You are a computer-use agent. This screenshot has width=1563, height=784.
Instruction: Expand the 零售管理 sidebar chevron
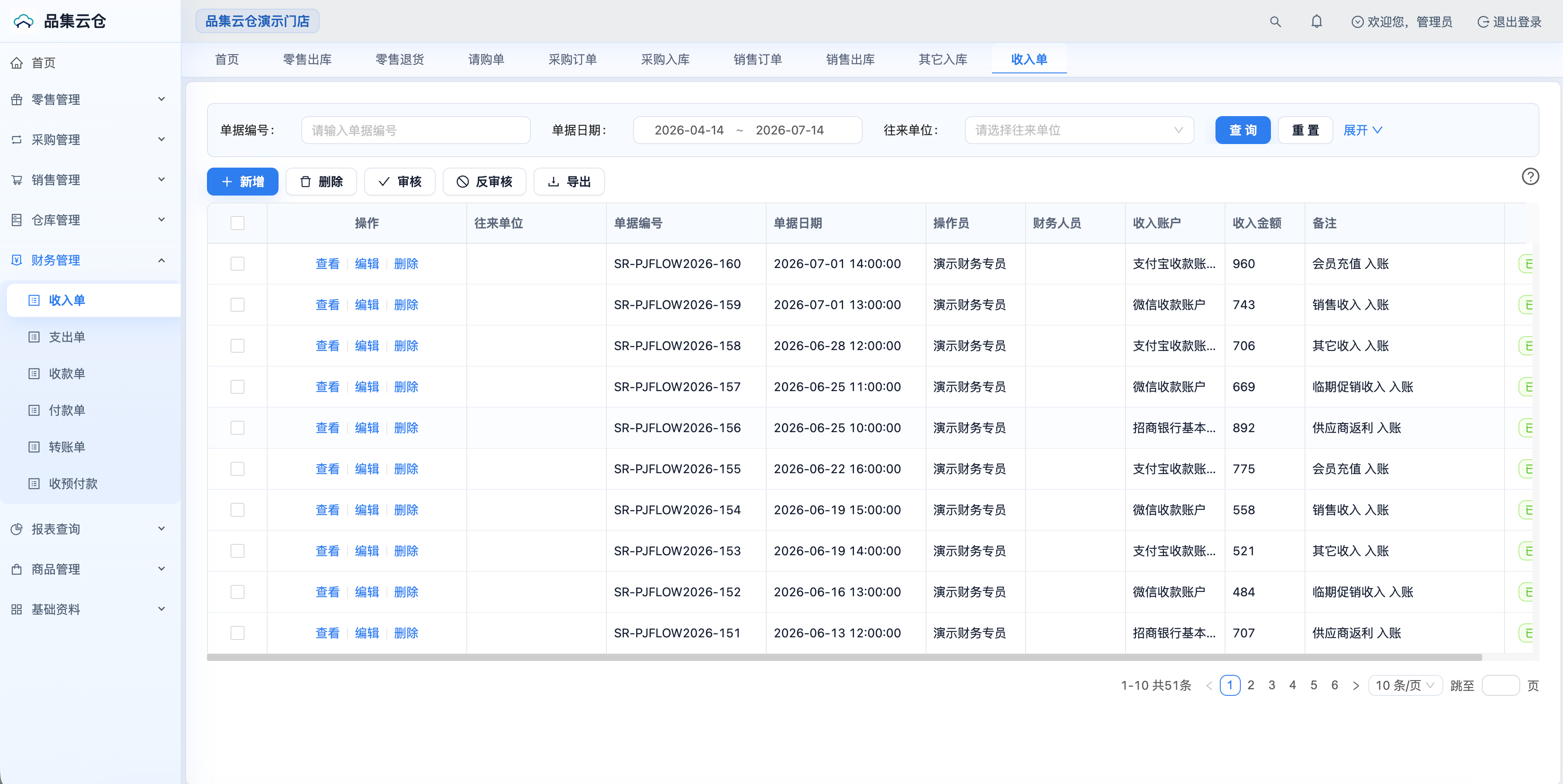162,99
